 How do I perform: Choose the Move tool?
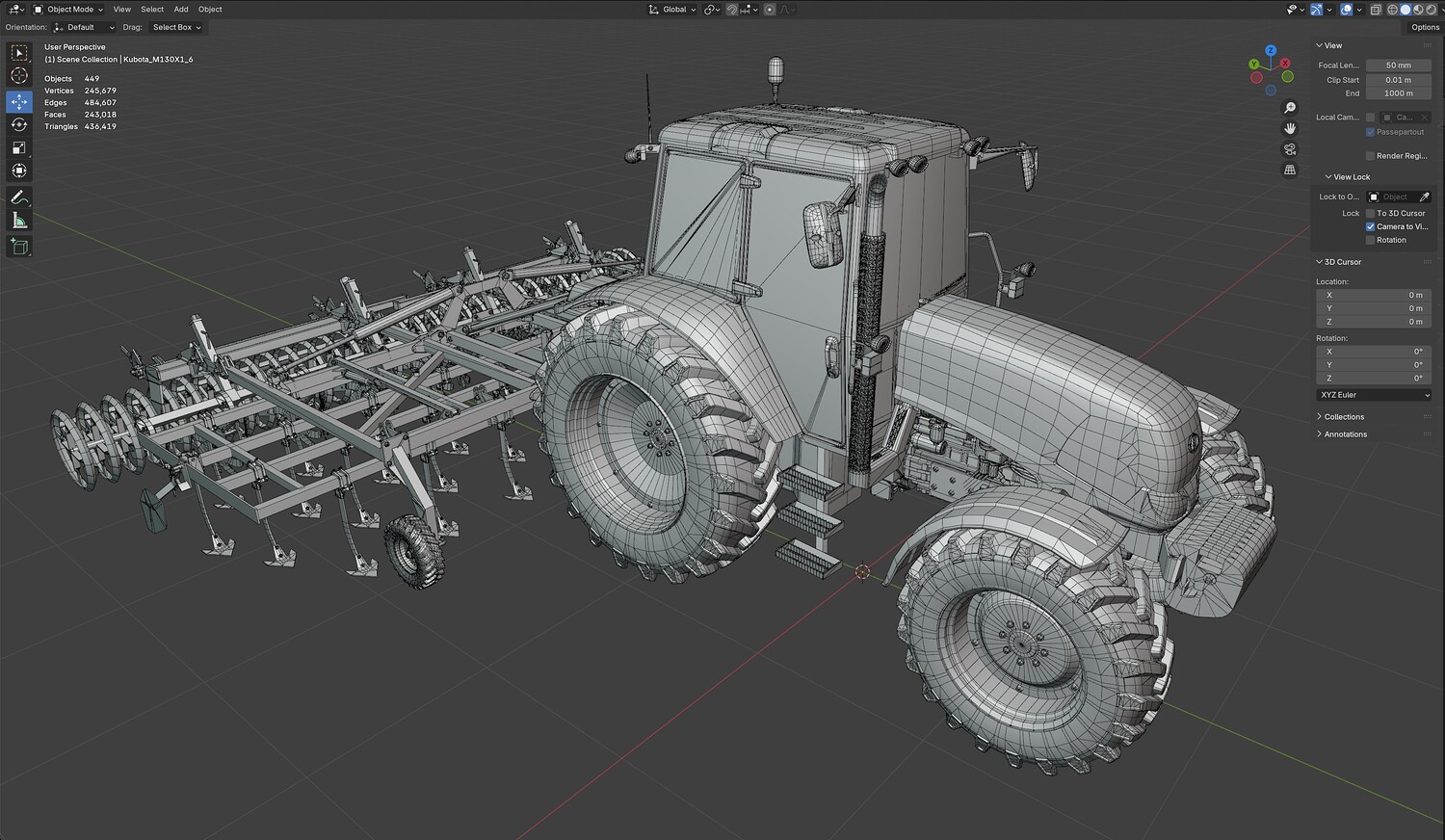pos(19,101)
